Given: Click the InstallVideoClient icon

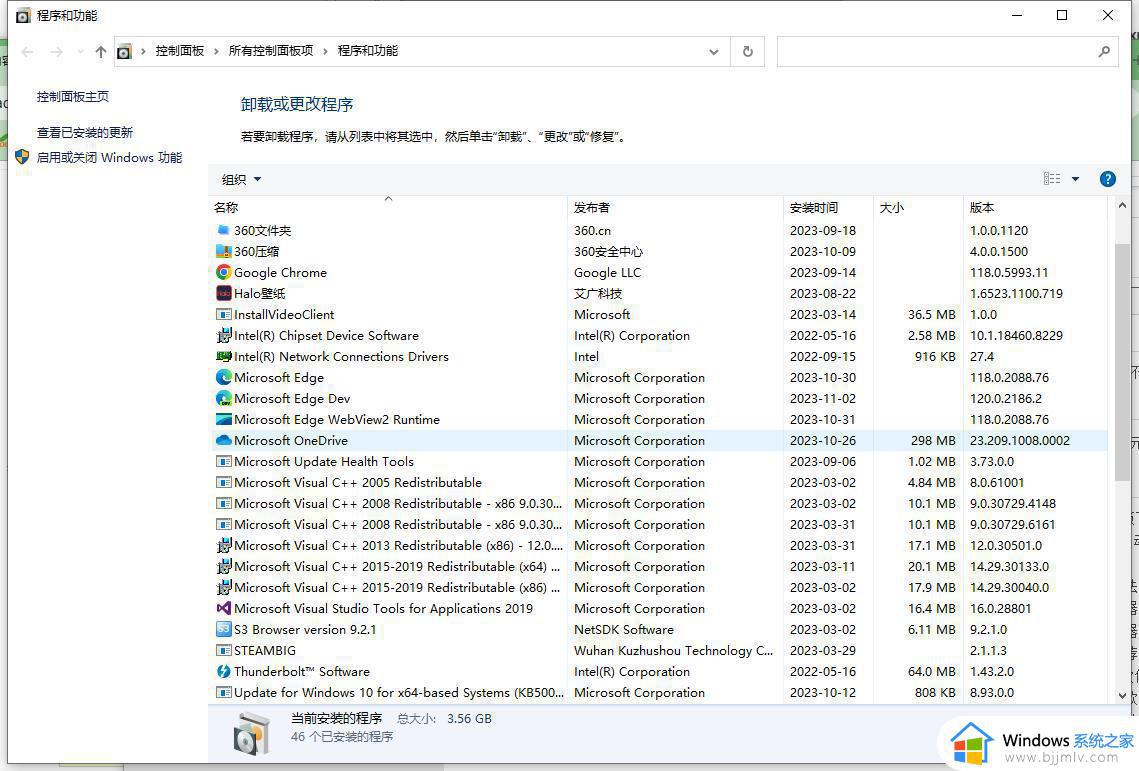Looking at the screenshot, I should tap(224, 315).
